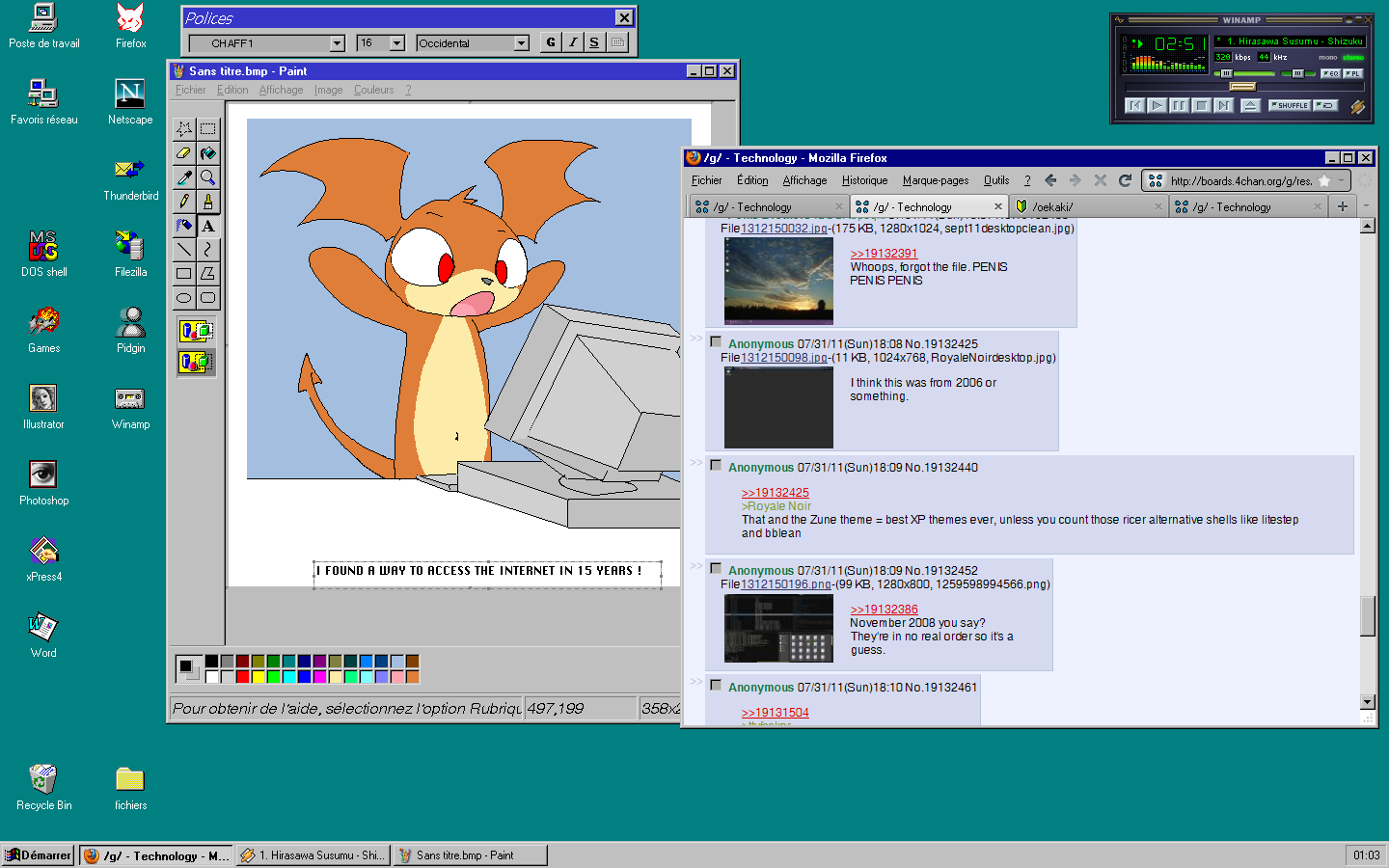Open the Thunderbird desktop shortcut
The width and height of the screenshot is (1389, 868).
click(130, 179)
